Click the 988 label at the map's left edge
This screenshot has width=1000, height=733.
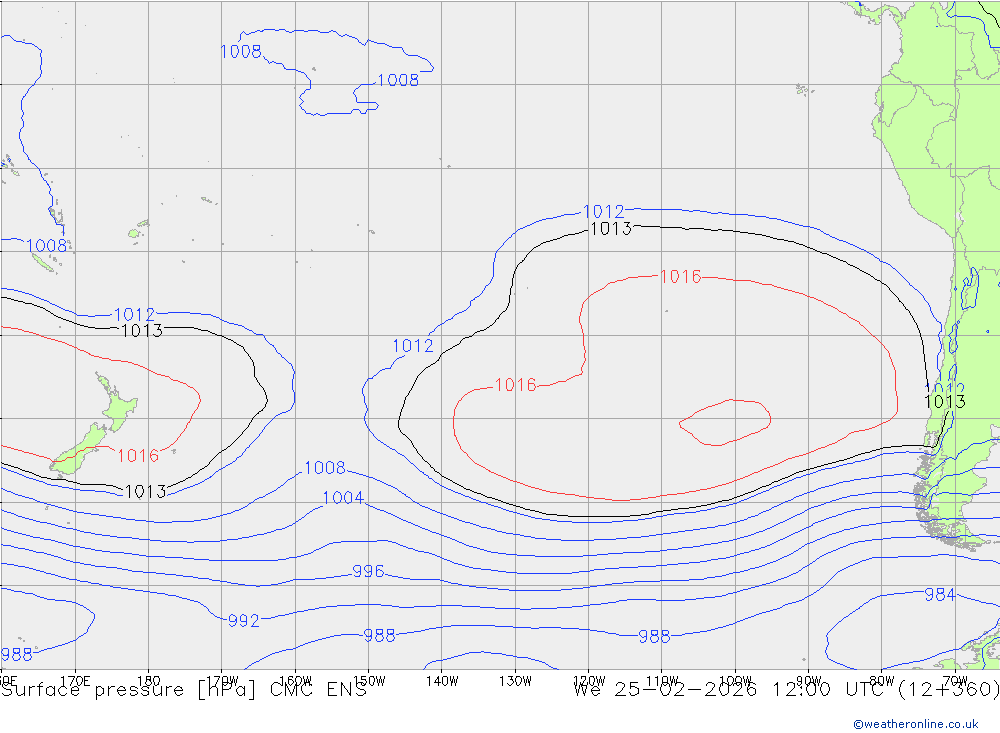pos(17,655)
